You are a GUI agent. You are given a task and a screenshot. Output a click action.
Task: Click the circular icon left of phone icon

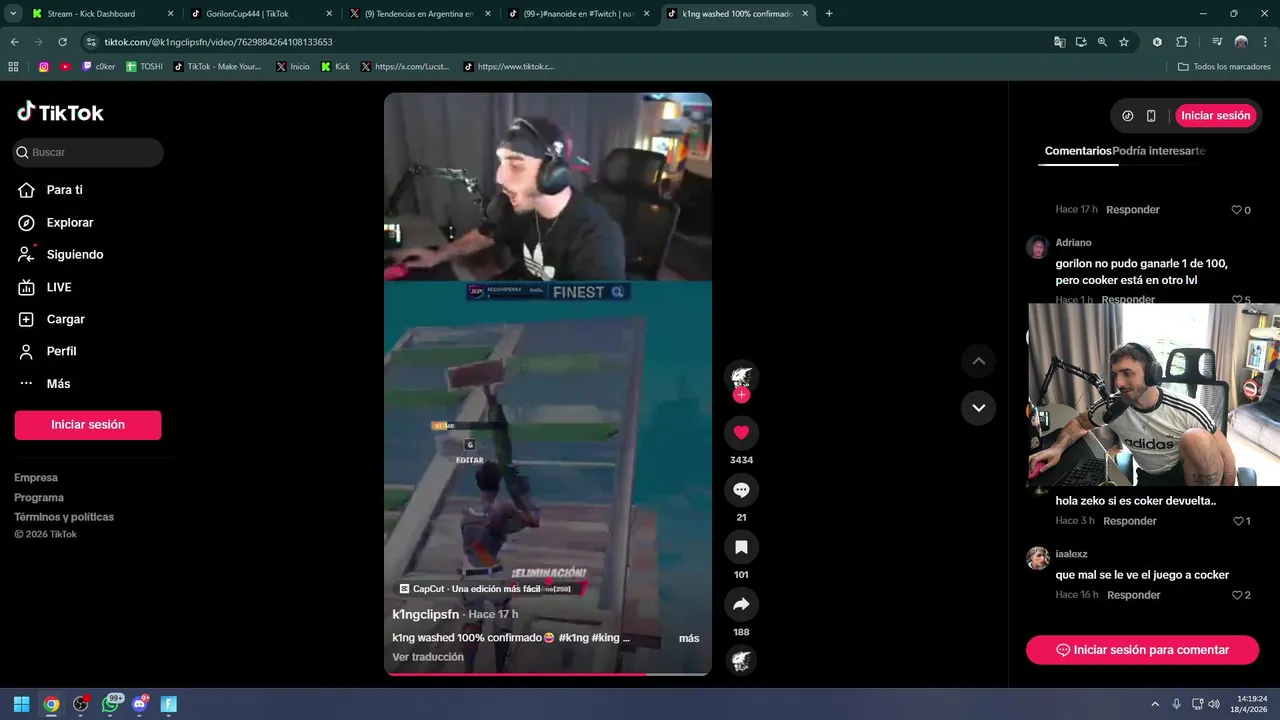coord(1128,116)
